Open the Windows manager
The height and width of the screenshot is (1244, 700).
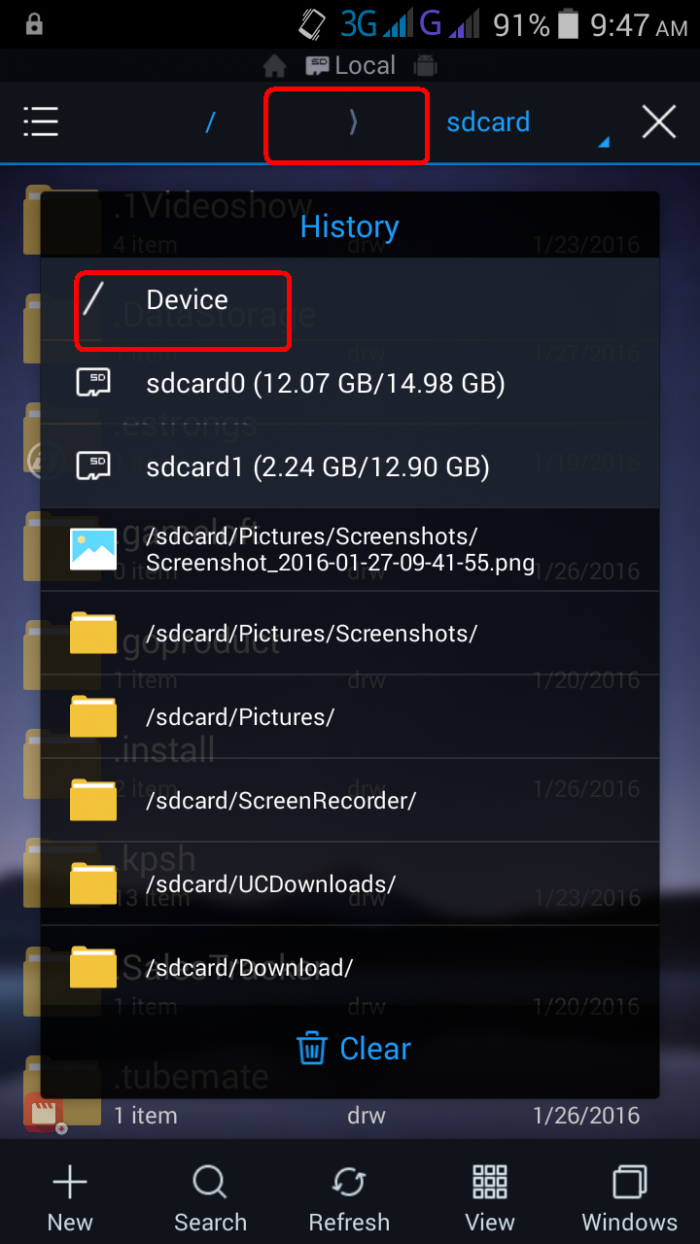(629, 1184)
